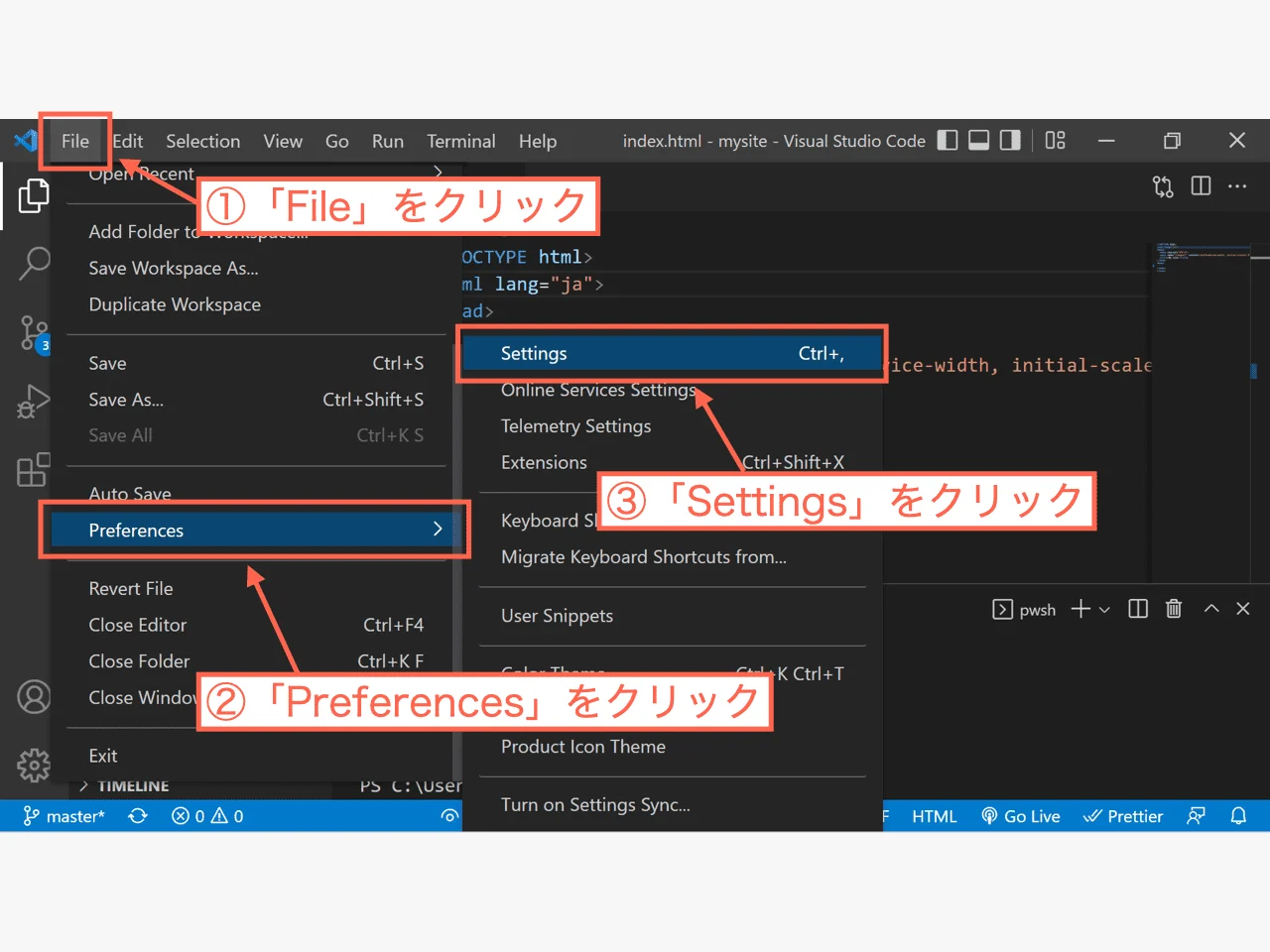Select the Search icon in the activity bar
The image size is (1270, 952).
tap(34, 264)
